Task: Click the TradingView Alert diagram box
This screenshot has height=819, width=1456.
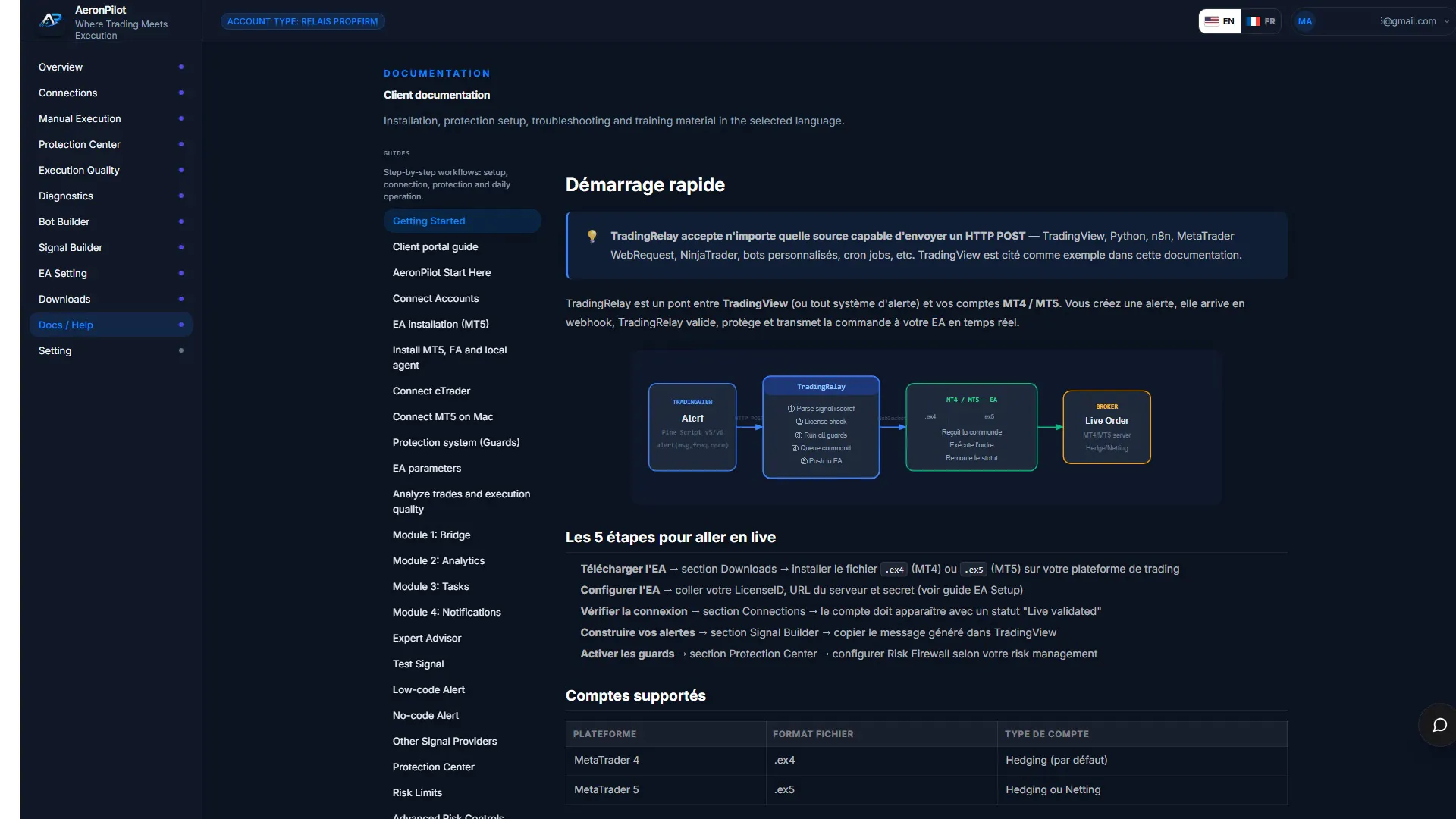Action: [692, 427]
